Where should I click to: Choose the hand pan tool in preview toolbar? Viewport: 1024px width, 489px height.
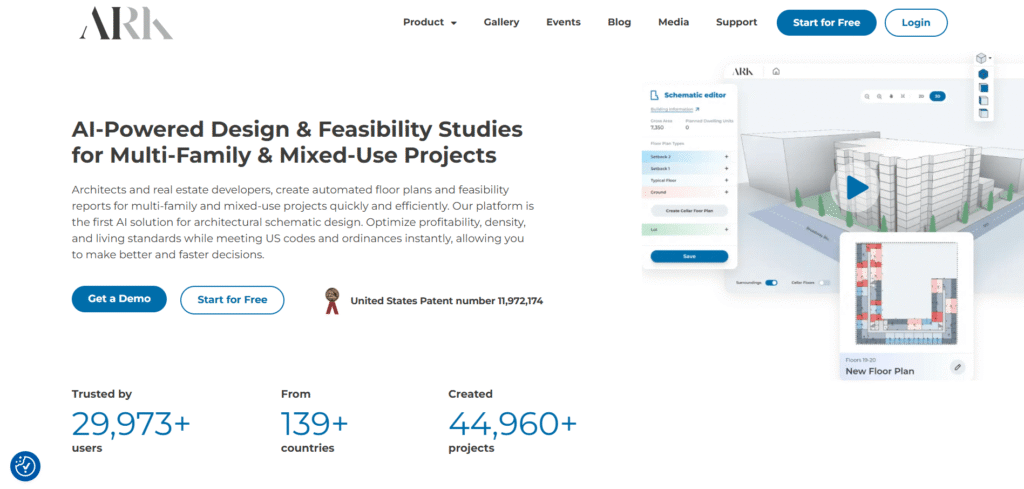tap(891, 96)
